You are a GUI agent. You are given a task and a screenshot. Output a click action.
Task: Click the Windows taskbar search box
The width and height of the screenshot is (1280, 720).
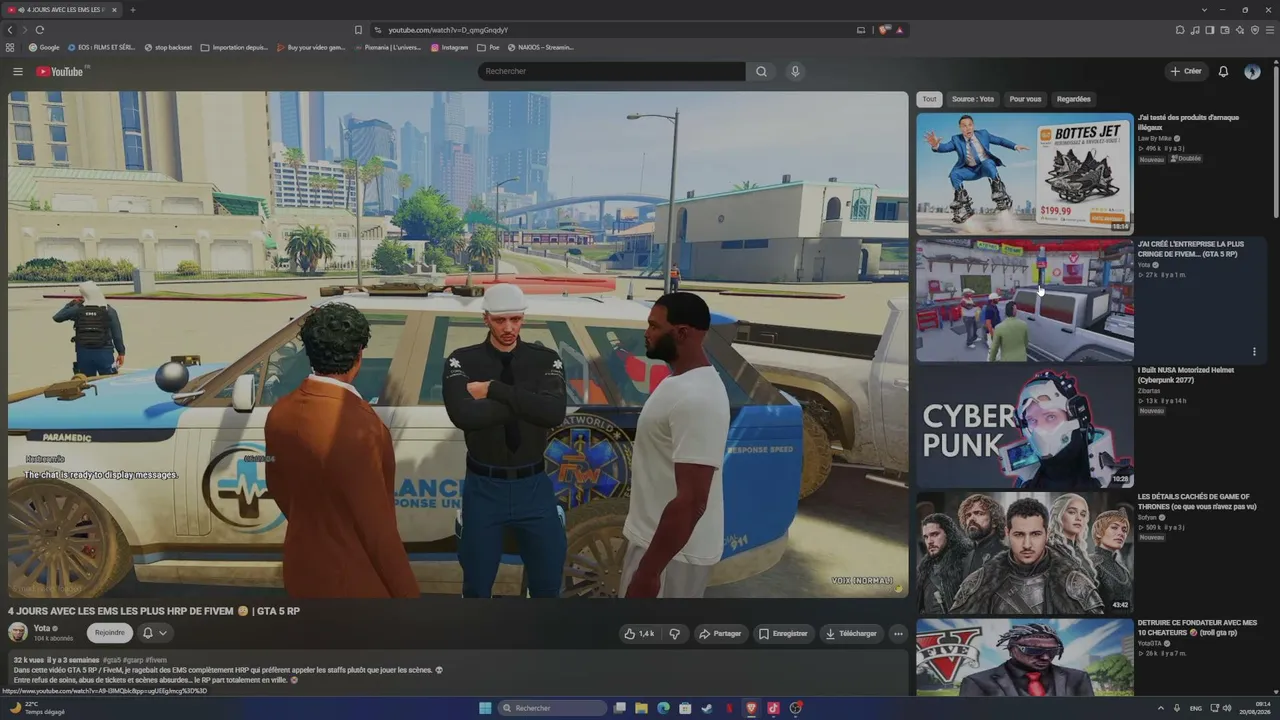click(552, 708)
